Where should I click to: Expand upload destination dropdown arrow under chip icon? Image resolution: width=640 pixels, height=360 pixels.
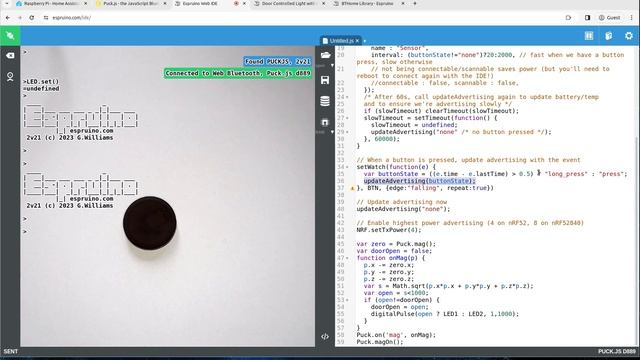point(332,132)
